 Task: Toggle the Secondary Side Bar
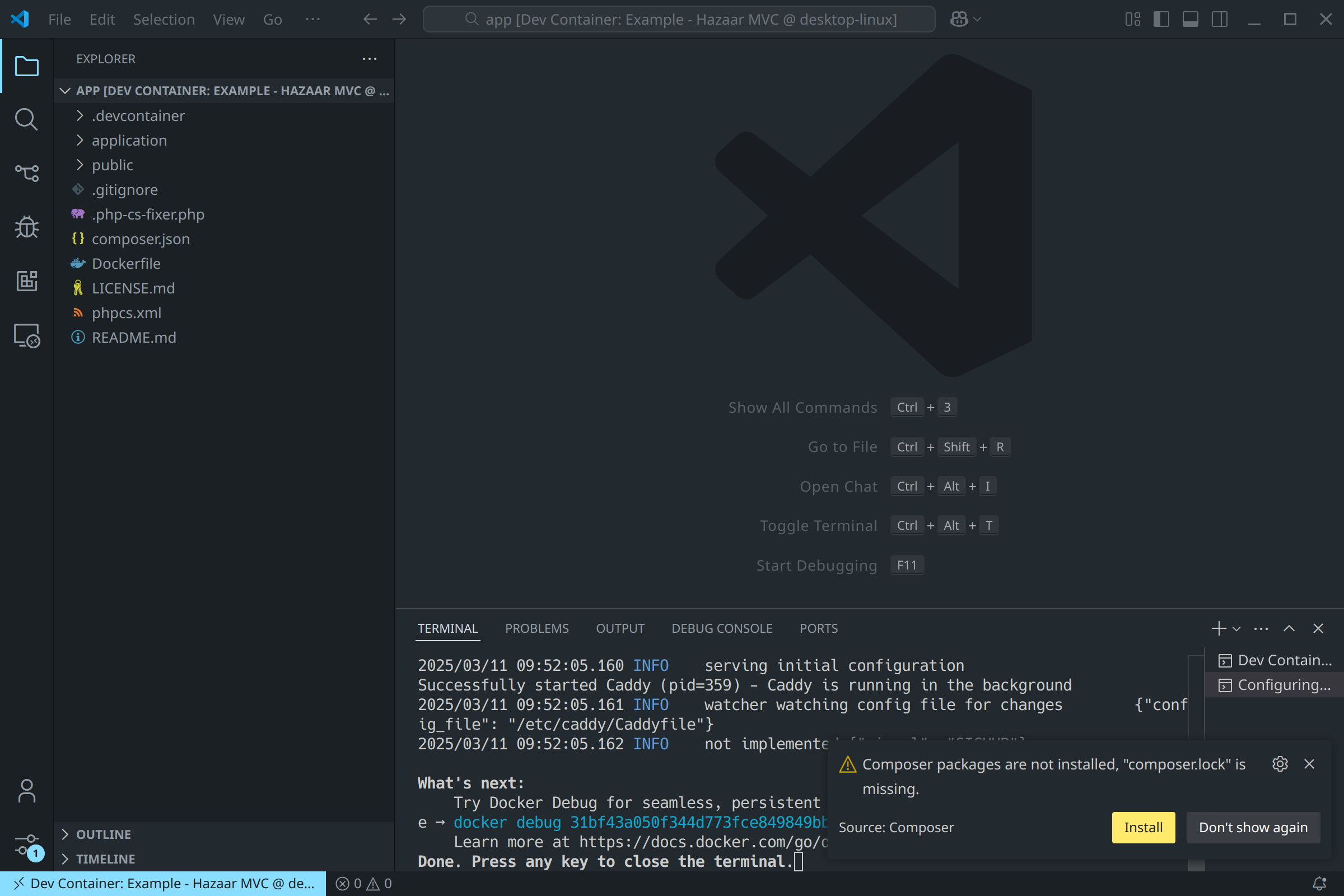coord(1219,19)
